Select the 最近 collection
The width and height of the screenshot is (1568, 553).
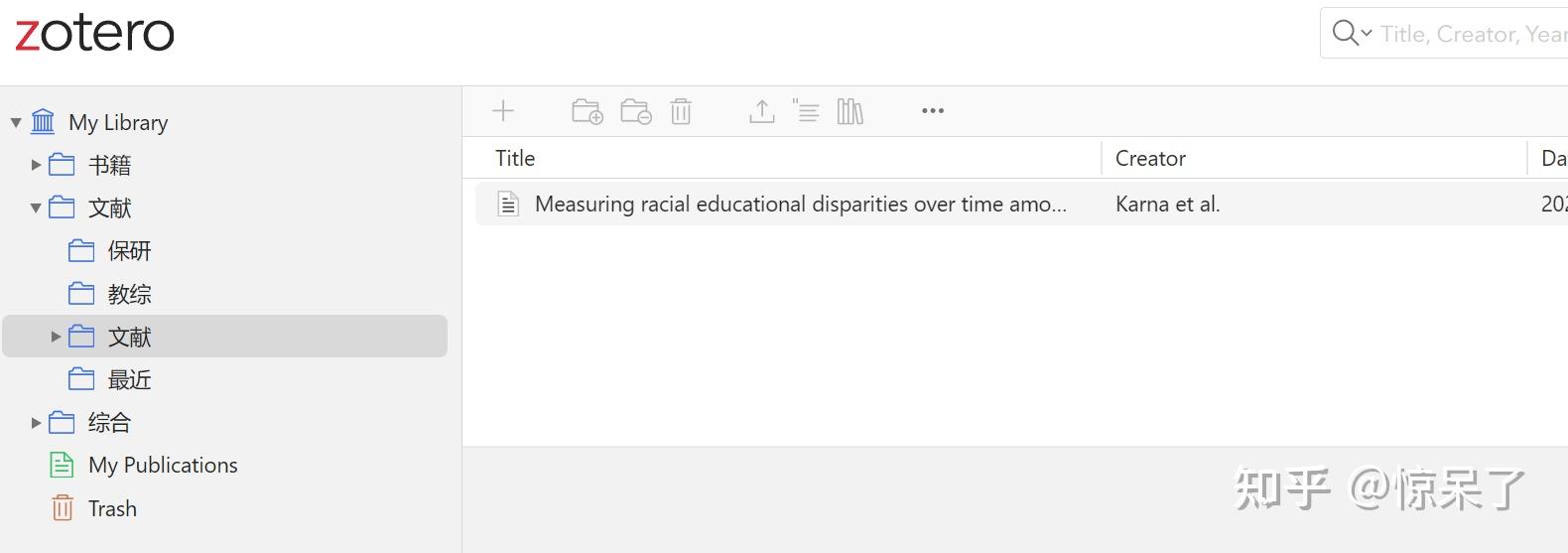129,380
